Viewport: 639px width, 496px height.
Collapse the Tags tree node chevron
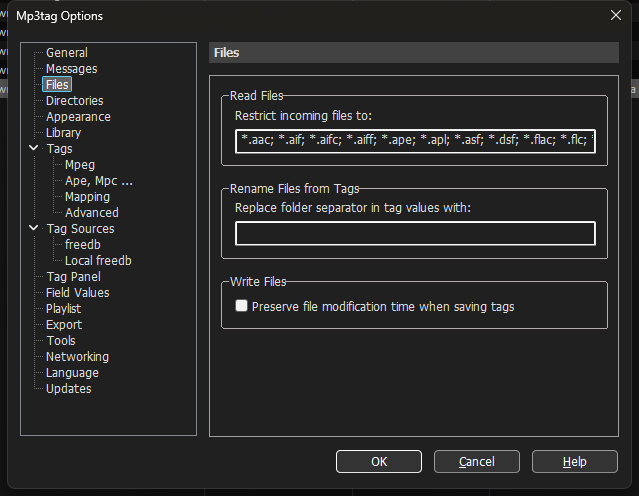pos(34,148)
